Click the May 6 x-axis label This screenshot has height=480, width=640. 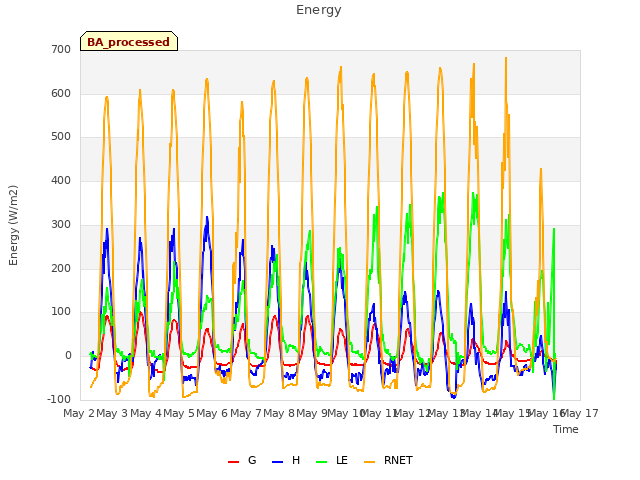point(212,413)
